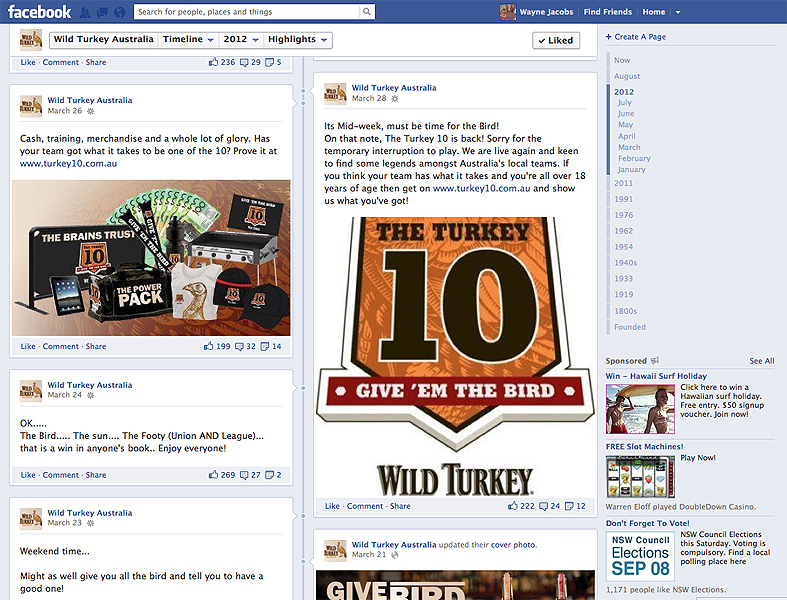Click avatar of March 23 post
Viewport: 787px width, 600px height.
click(31, 519)
